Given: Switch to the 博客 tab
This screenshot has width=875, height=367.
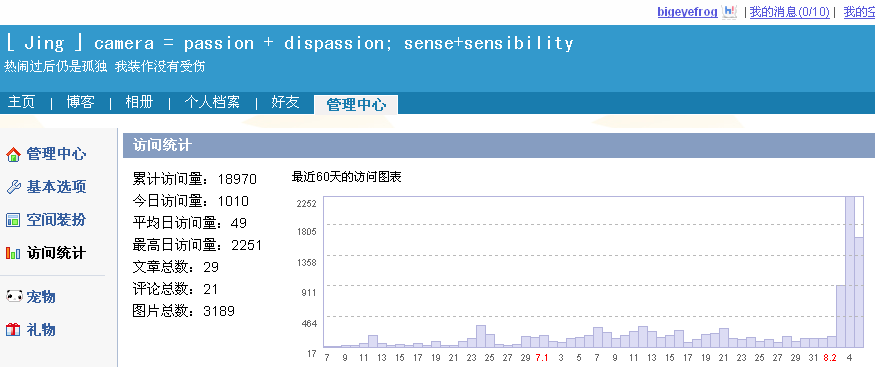Looking at the screenshot, I should pos(80,102).
